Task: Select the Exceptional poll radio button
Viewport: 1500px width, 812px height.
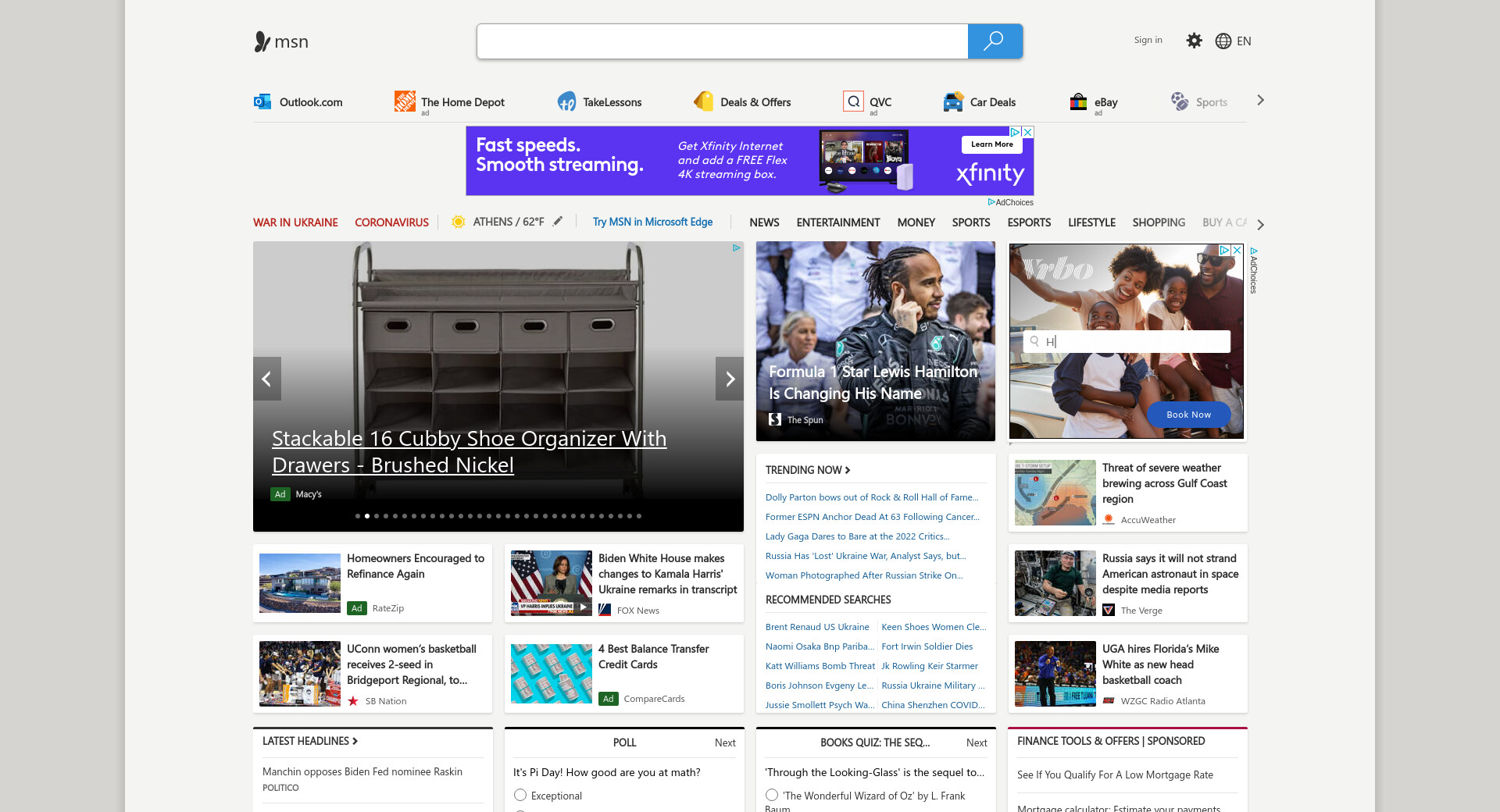Action: pyautogui.click(x=520, y=795)
